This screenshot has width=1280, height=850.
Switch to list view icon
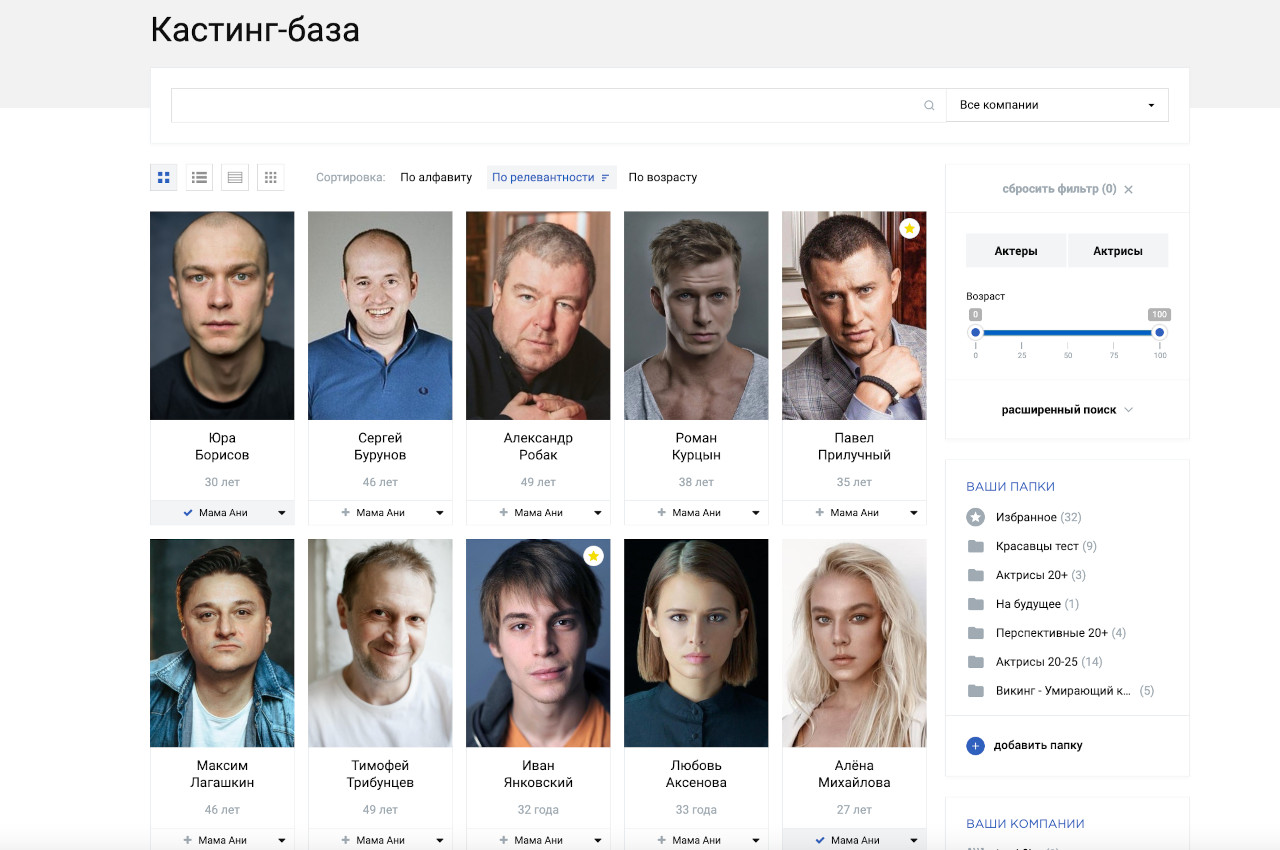[200, 178]
